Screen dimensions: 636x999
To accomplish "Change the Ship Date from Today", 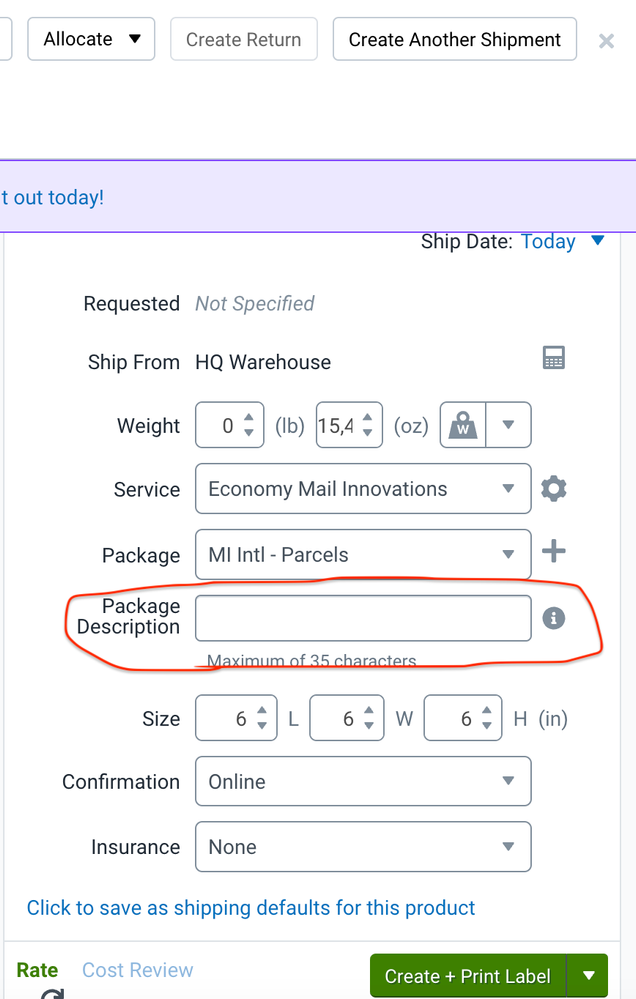I will [x=548, y=241].
